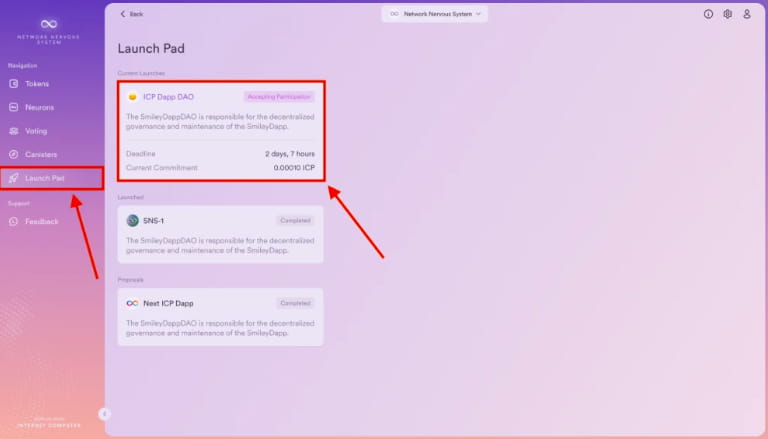This screenshot has height=439, width=768.
Task: Click Completed badge on SNS-1 card
Action: (295, 220)
